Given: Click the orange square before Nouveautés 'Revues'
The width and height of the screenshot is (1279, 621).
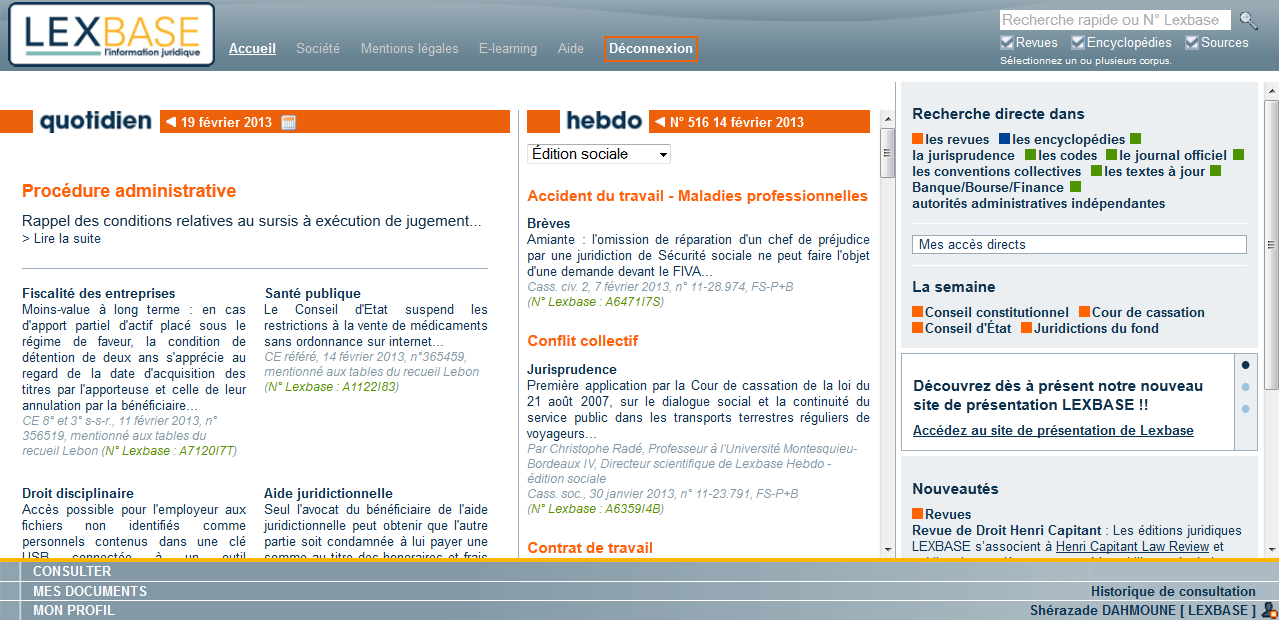Looking at the screenshot, I should [x=918, y=515].
